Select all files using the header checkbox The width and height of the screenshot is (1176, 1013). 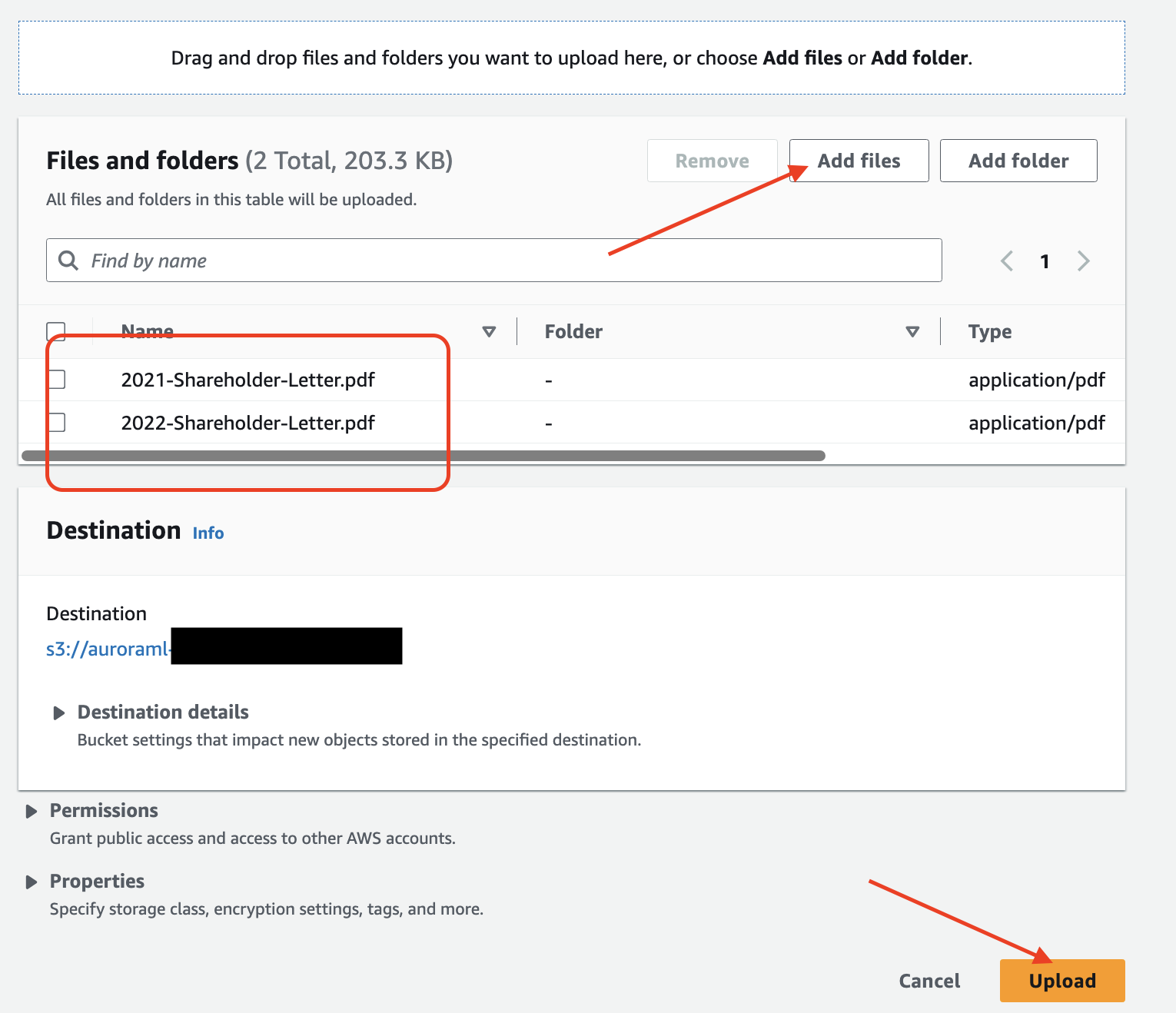55,330
